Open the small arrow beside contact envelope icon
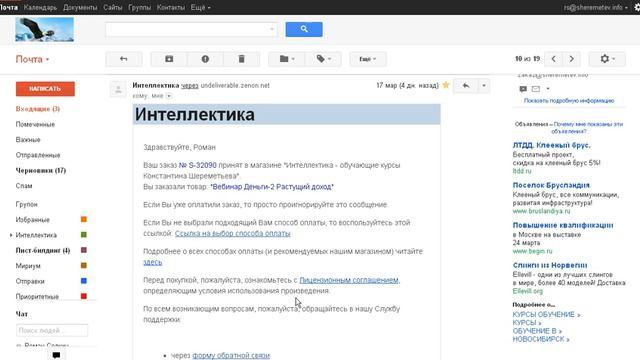640x360 pixels. pyautogui.click(x=548, y=89)
